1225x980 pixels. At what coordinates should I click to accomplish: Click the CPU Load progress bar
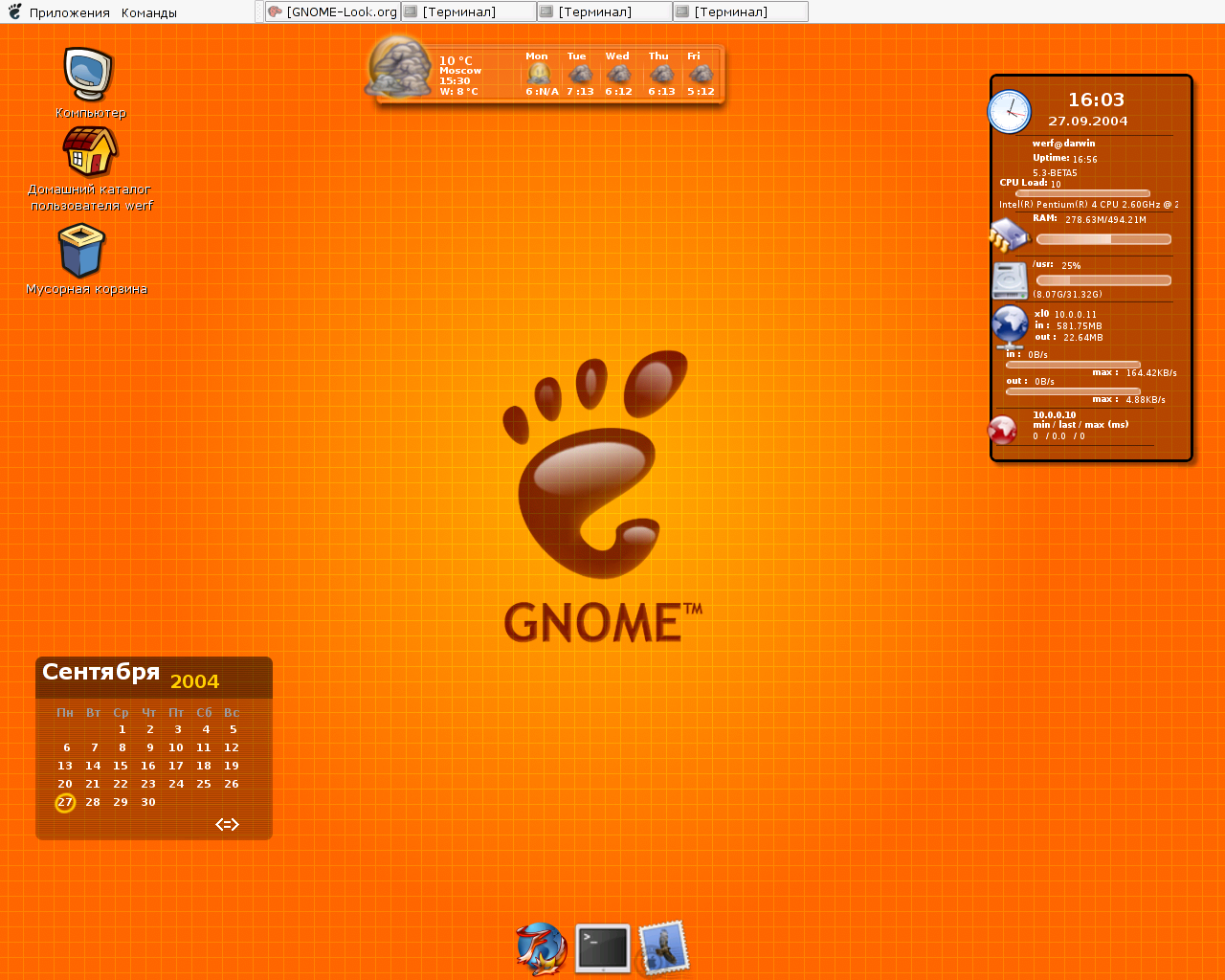coord(1082,193)
